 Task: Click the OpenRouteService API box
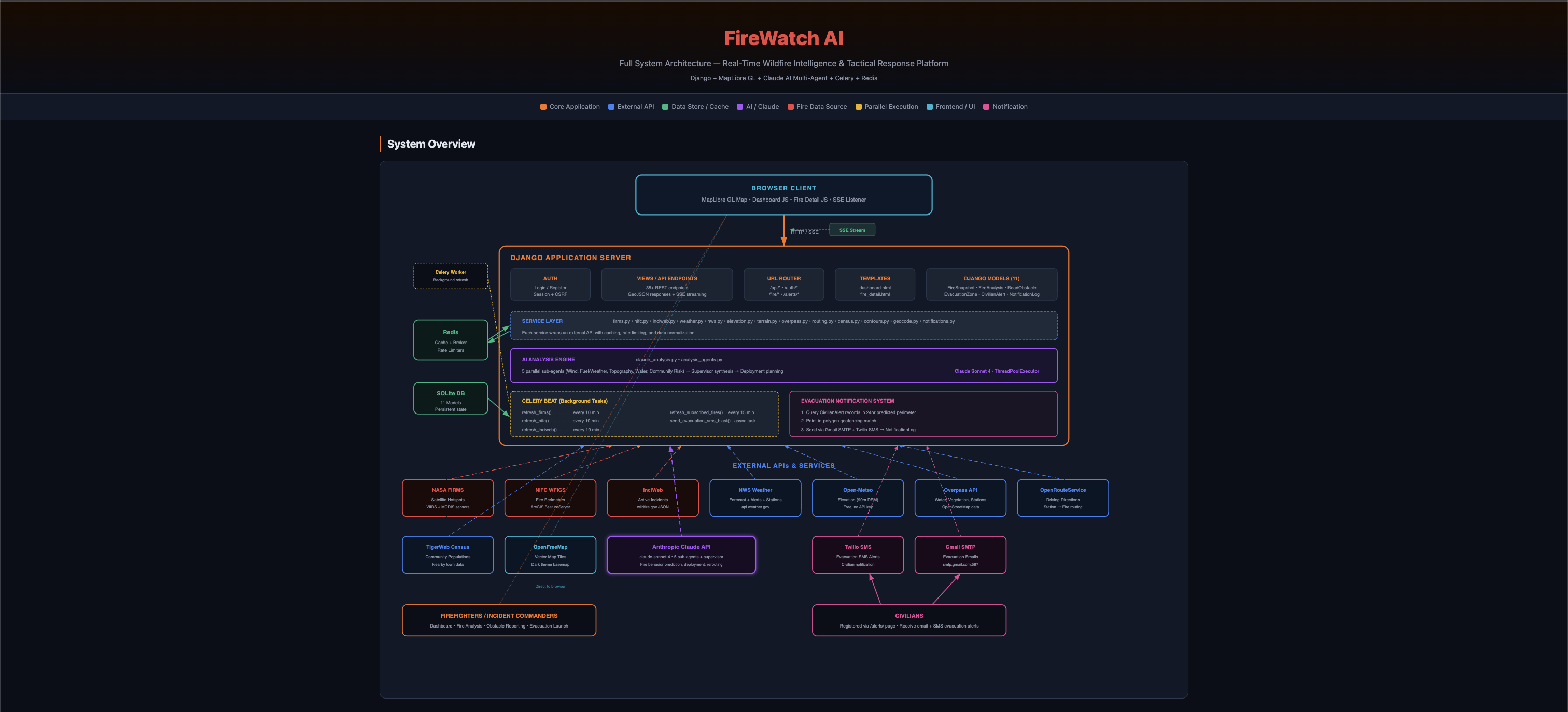coord(1062,498)
